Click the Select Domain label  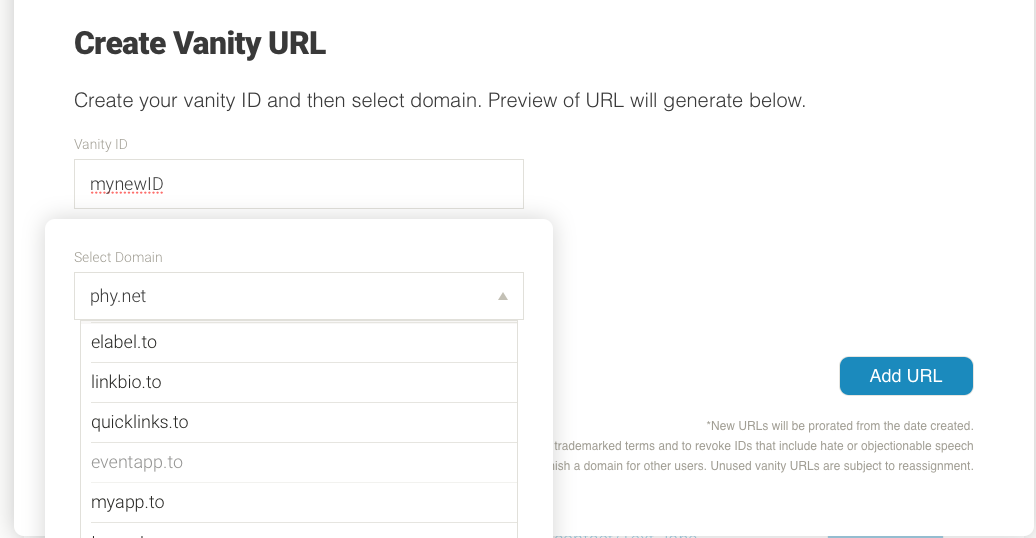point(118,257)
